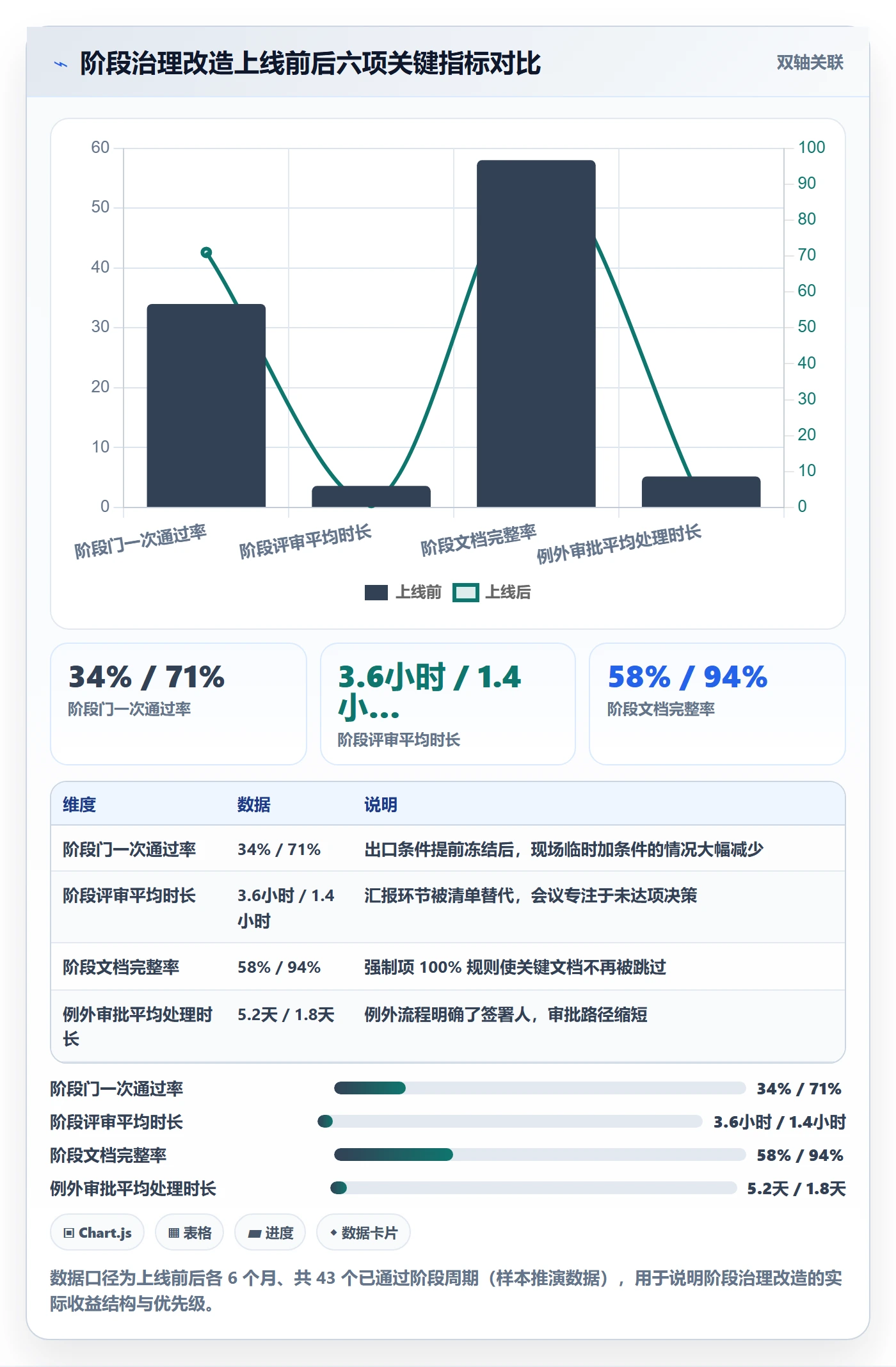
Task: Select the 进度 chip
Action: tap(270, 1233)
